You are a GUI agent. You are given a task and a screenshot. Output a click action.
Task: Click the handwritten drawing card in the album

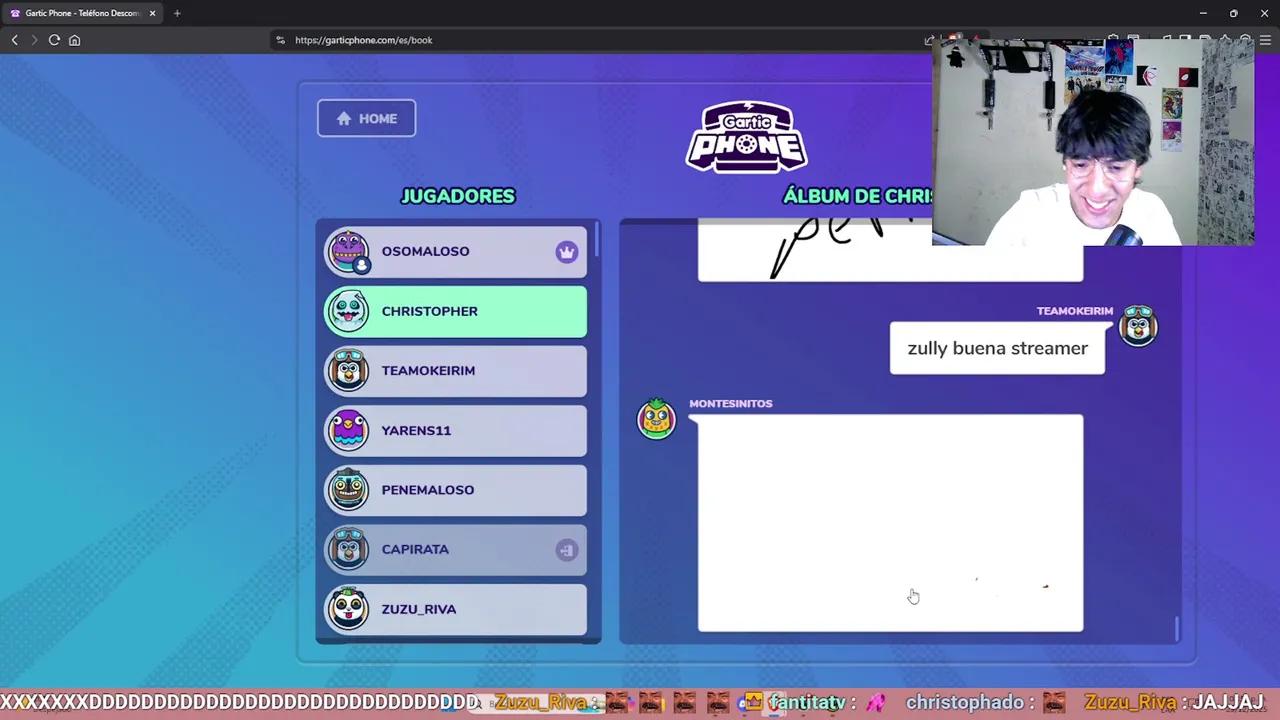(890, 251)
